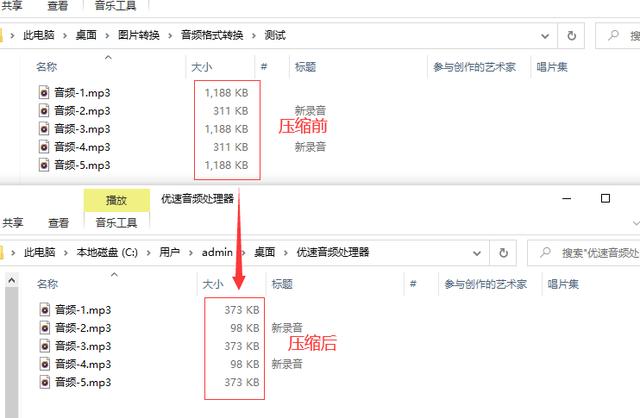Open 查看 tab in lower window
Viewport: 640px width, 418px height.
click(58, 223)
